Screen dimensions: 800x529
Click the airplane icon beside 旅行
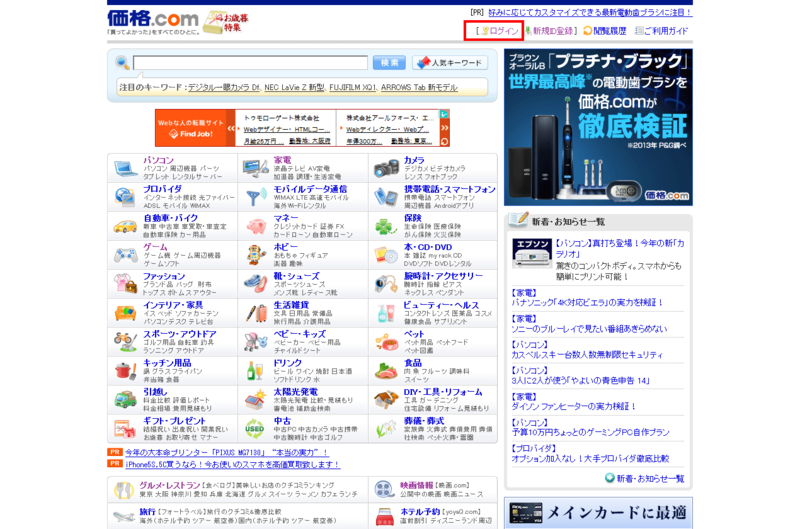pos(124,516)
